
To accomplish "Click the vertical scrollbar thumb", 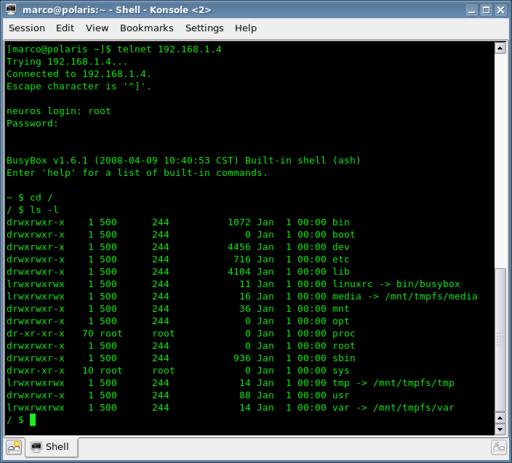I will (500, 339).
